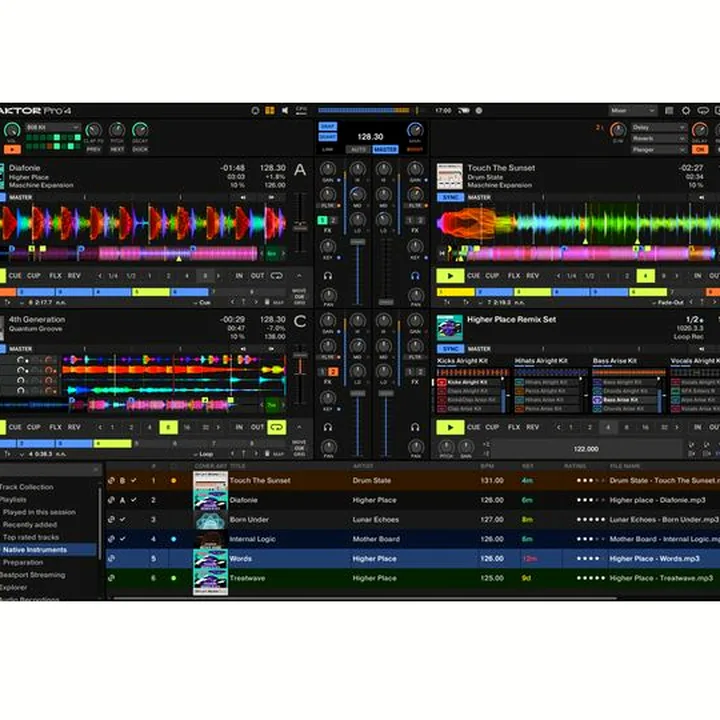
Task: Click the circular indicator icon in header
Action: (x=255, y=111)
